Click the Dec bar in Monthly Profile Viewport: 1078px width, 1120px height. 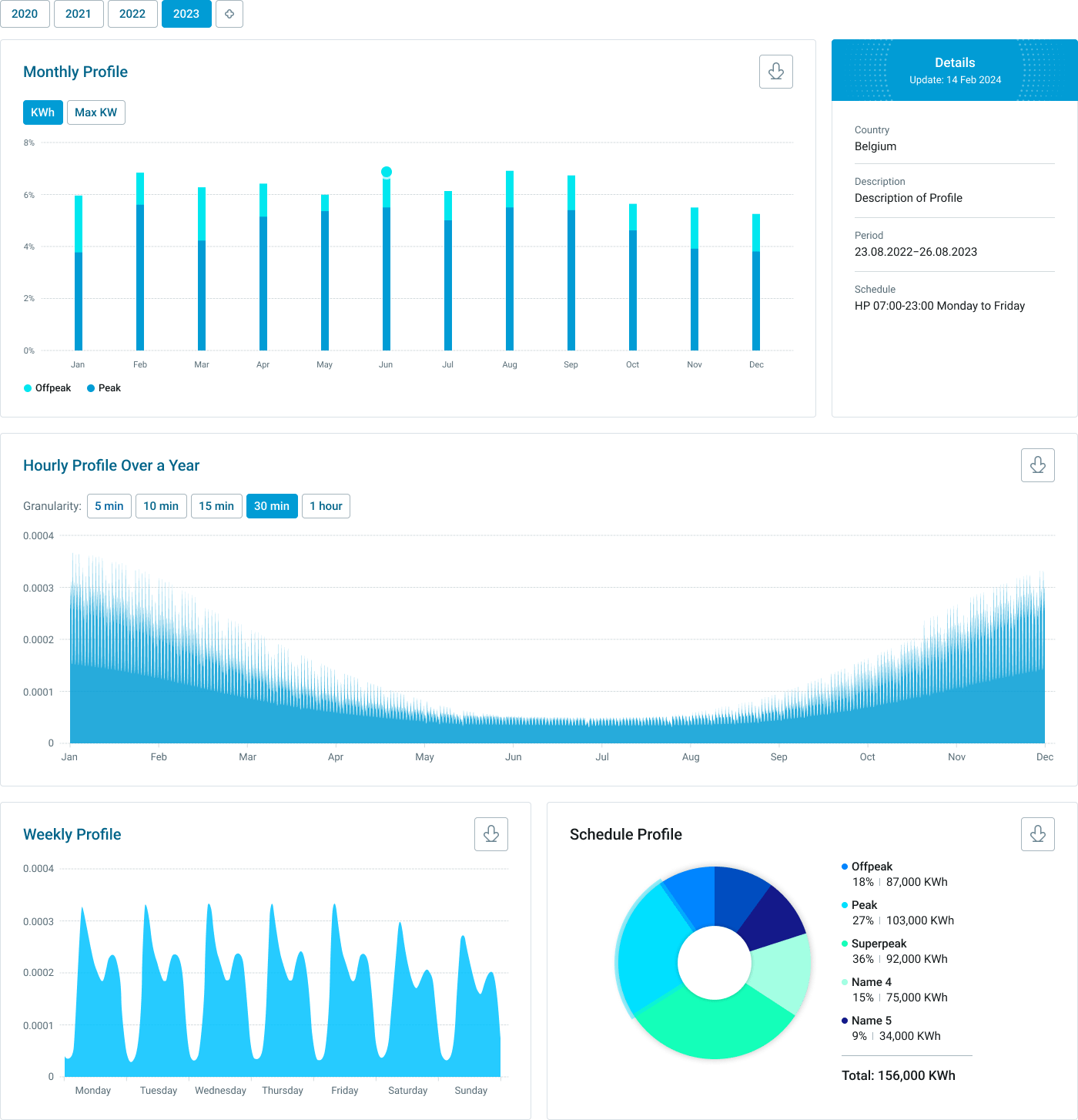(756, 282)
